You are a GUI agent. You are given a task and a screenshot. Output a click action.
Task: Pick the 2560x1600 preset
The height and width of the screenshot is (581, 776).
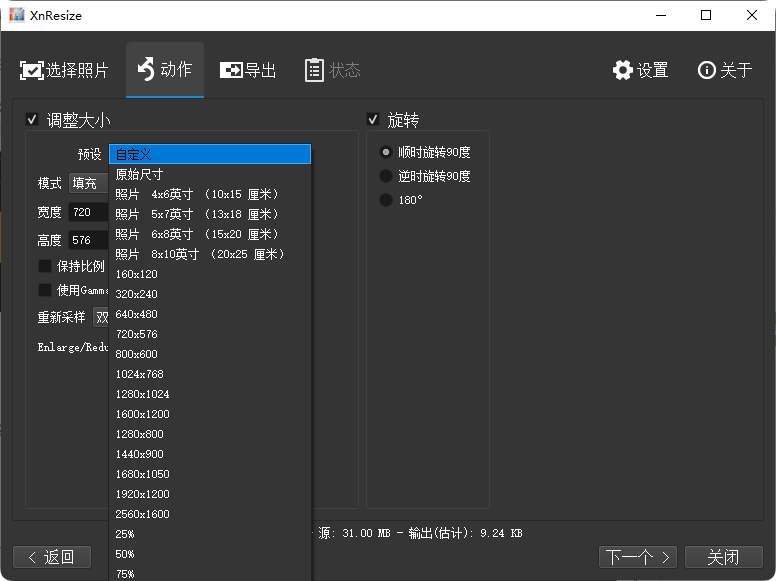[x=210, y=514]
